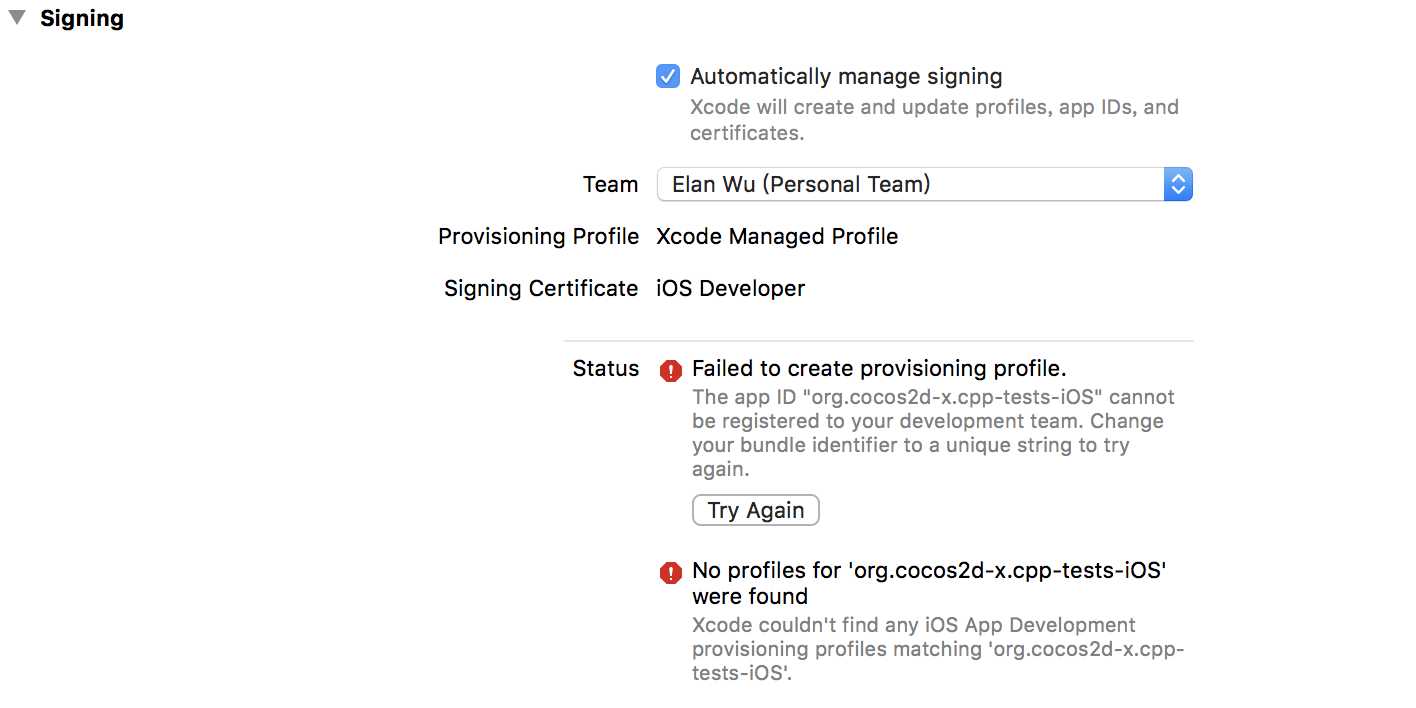Click the Xcode couldn't find profiles description
Viewport: 1416px width, 708px height.
pos(938,649)
